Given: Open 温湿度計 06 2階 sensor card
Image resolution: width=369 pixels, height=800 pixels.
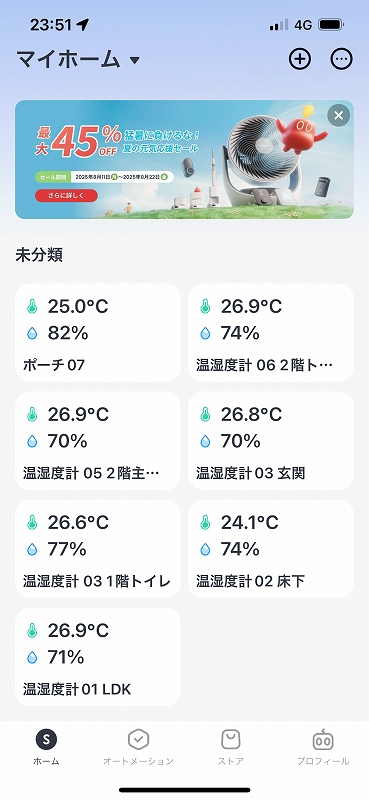Looking at the screenshot, I should click(271, 333).
